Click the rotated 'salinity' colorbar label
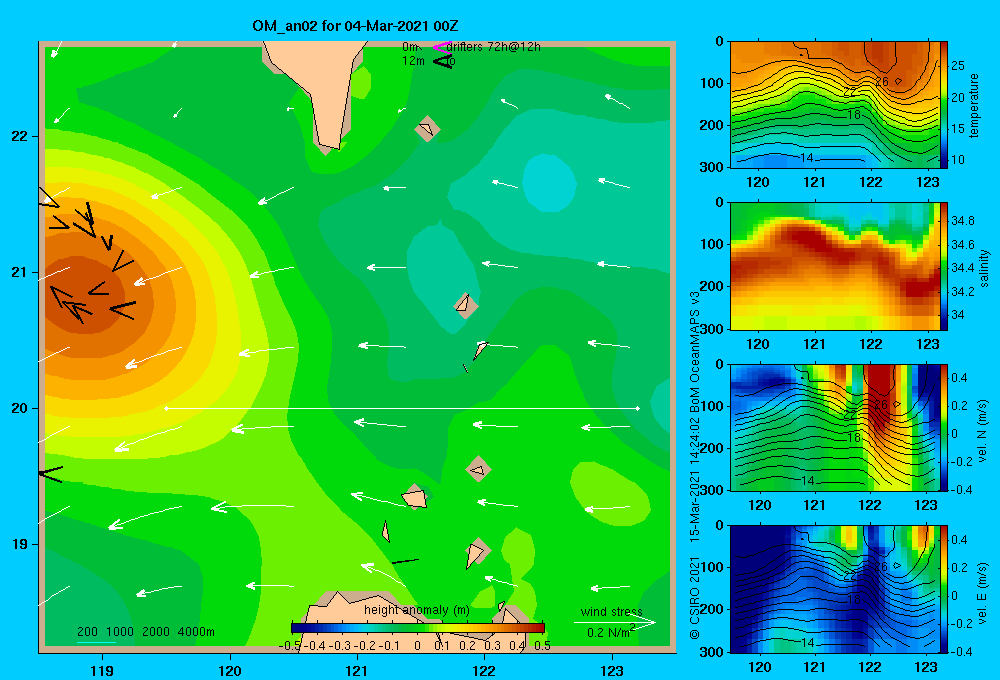The image size is (1000, 680). point(984,268)
